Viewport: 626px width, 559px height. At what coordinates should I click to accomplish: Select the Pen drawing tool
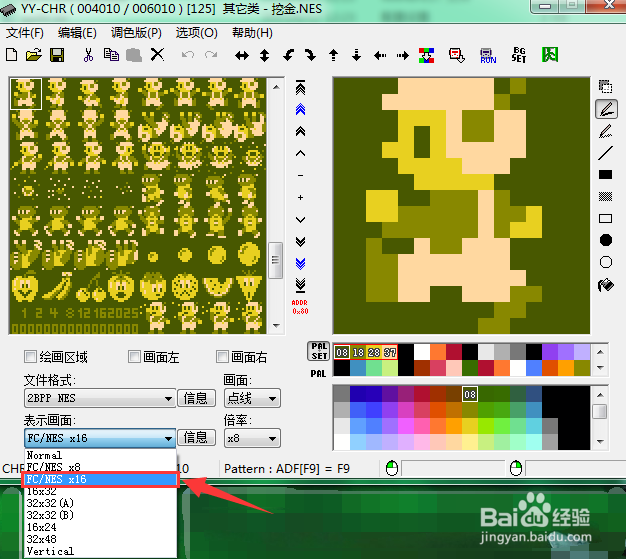click(606, 109)
